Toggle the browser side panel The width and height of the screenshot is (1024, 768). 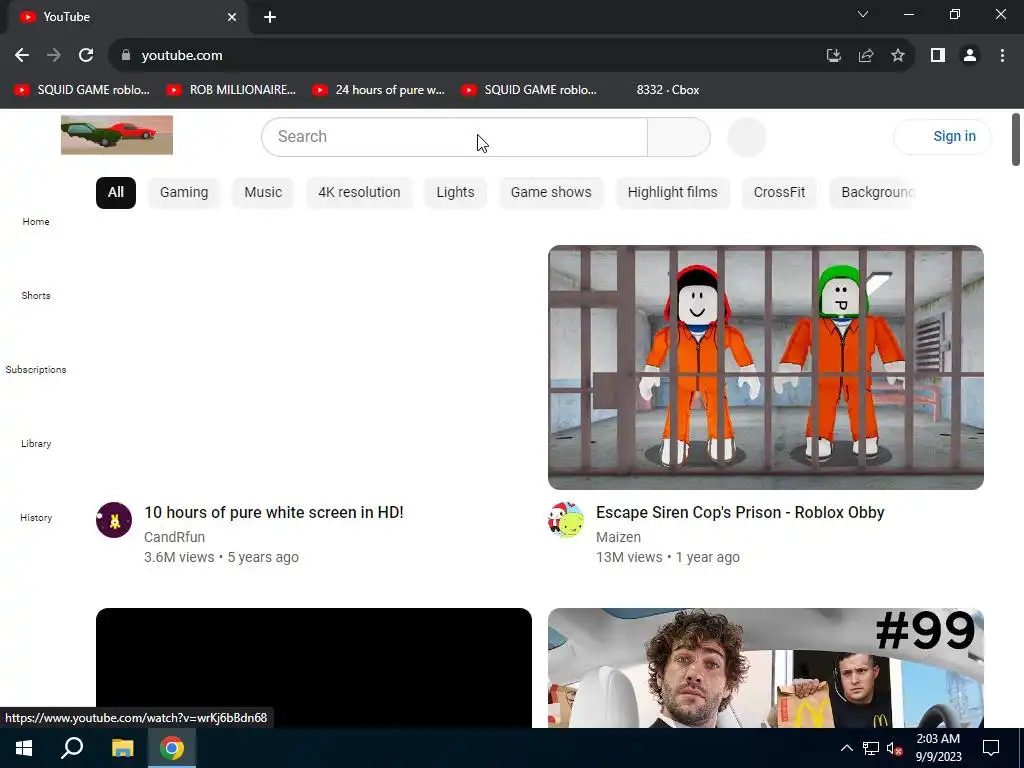point(938,56)
